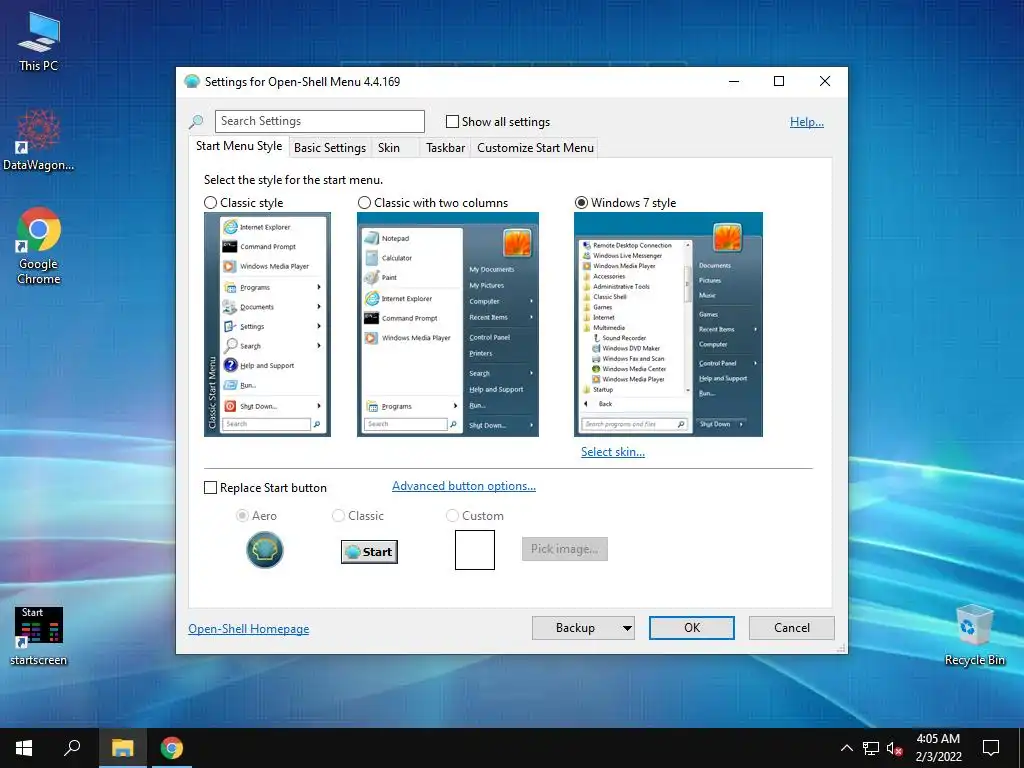Maximize the Open-Shell settings window
This screenshot has width=1024, height=768.
(778, 81)
